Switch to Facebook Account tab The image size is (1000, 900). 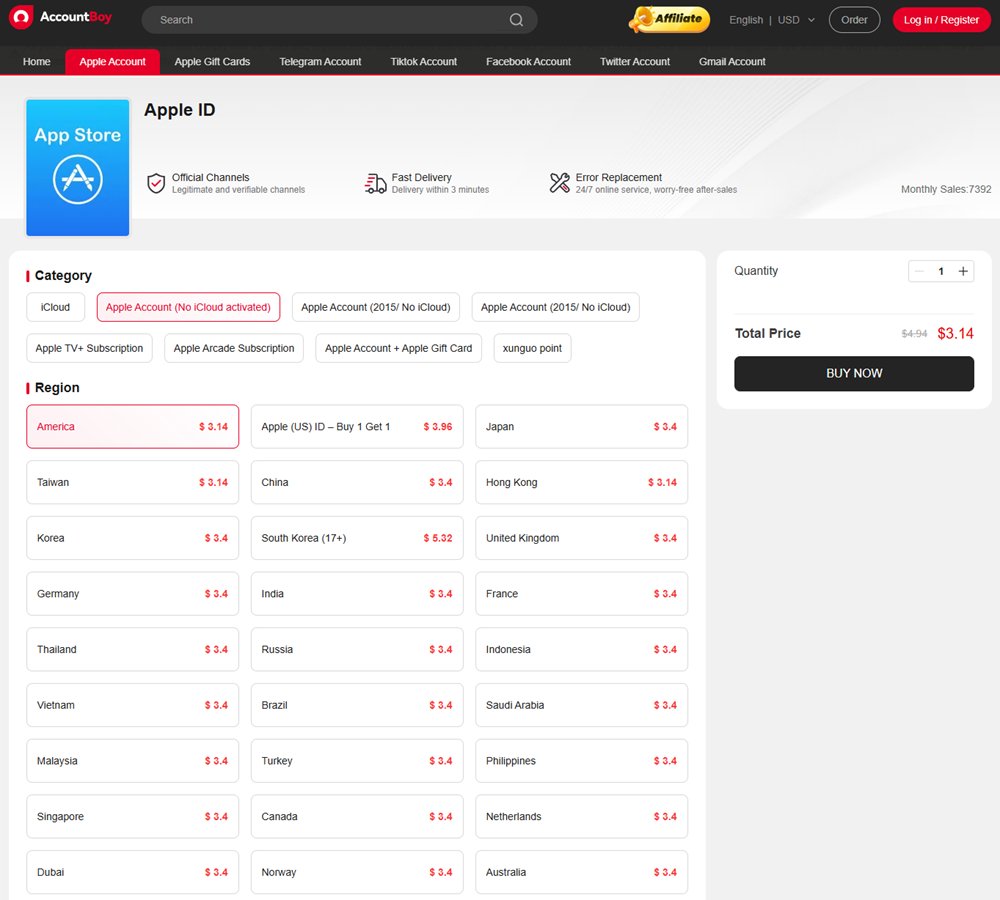[x=528, y=62]
